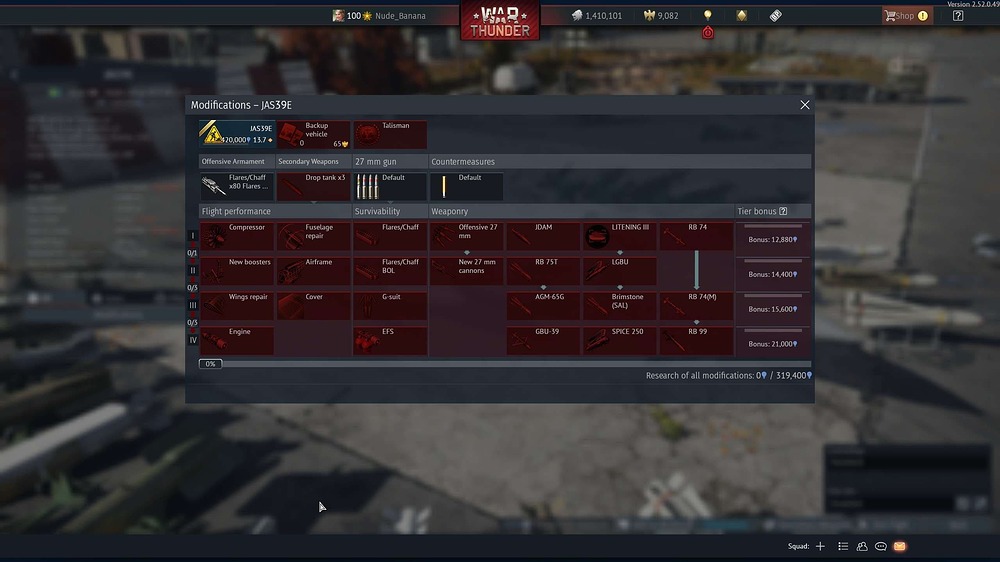Viewport: 1000px width, 562px height.
Task: Open Countermeasures Default selector
Action: [x=466, y=187]
